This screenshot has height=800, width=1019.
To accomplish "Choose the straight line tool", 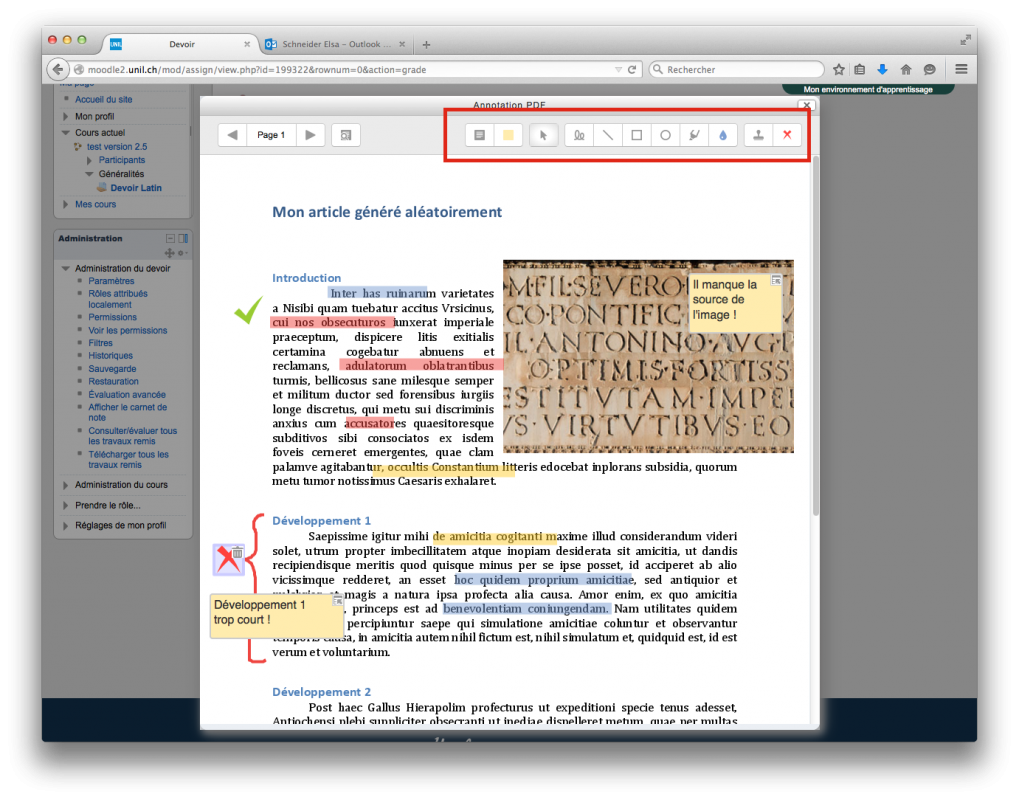I will (x=607, y=135).
